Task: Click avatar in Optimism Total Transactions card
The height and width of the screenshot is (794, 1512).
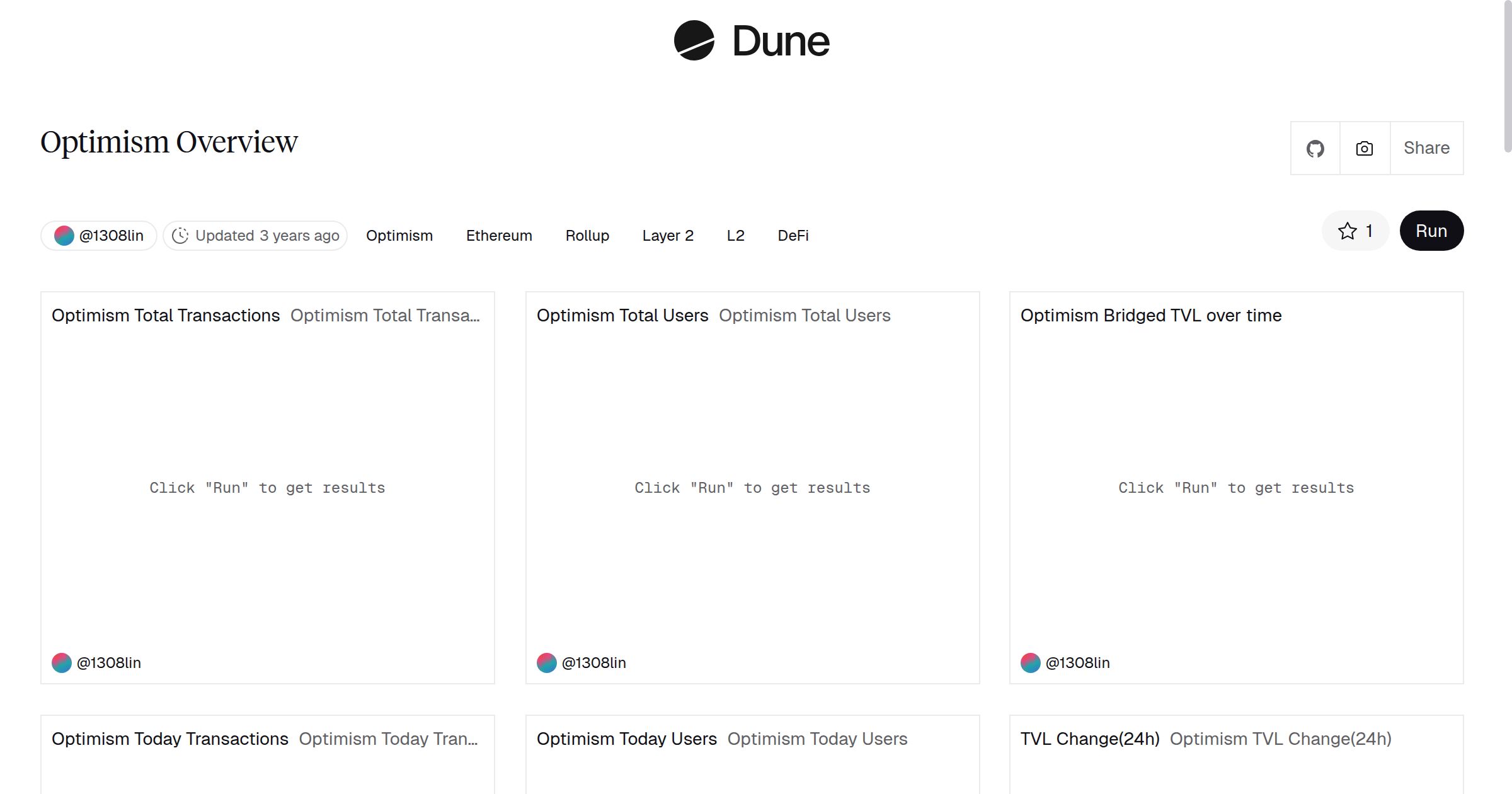Action: (x=62, y=662)
